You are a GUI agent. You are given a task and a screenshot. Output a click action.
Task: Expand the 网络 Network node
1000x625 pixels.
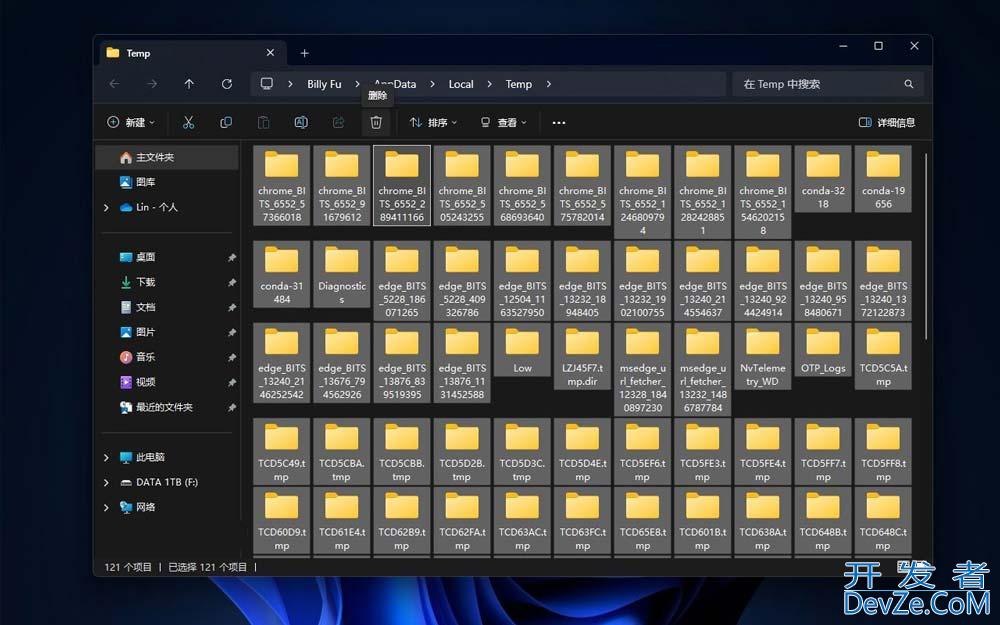pyautogui.click(x=106, y=508)
